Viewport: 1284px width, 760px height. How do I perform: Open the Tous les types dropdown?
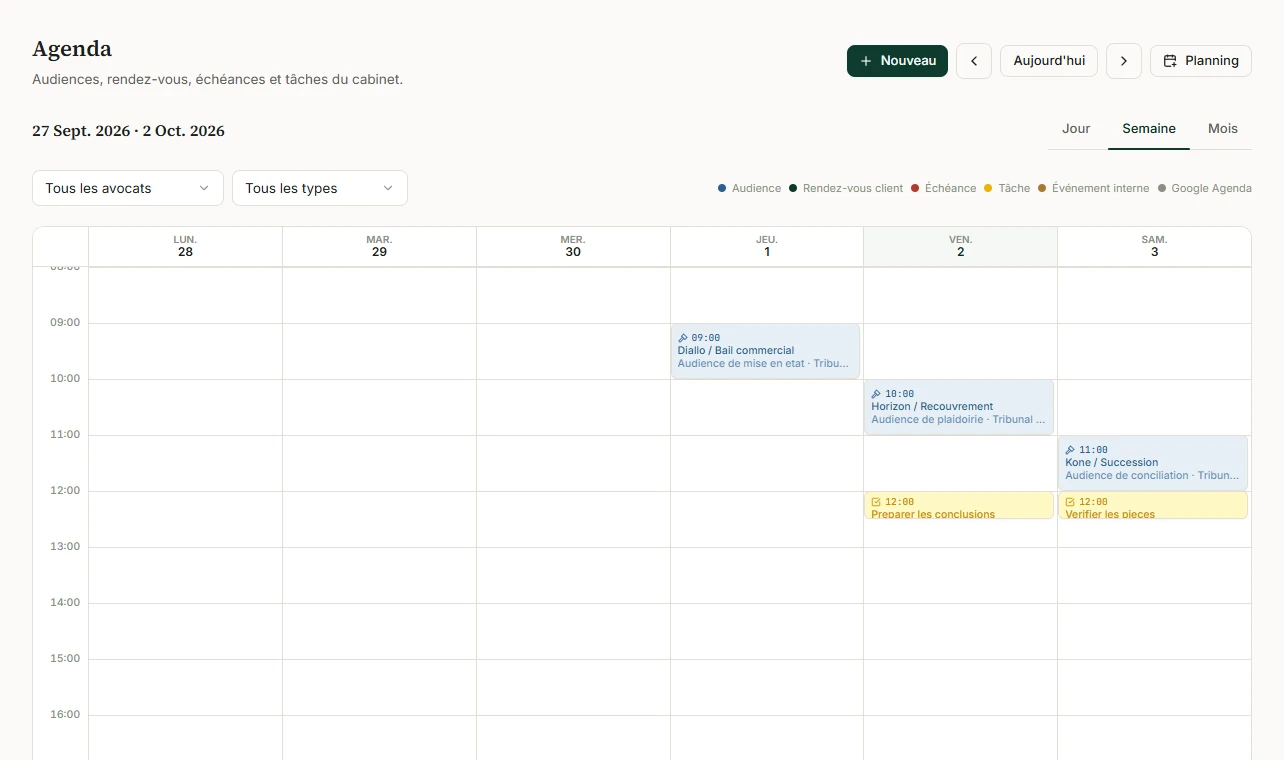[320, 188]
